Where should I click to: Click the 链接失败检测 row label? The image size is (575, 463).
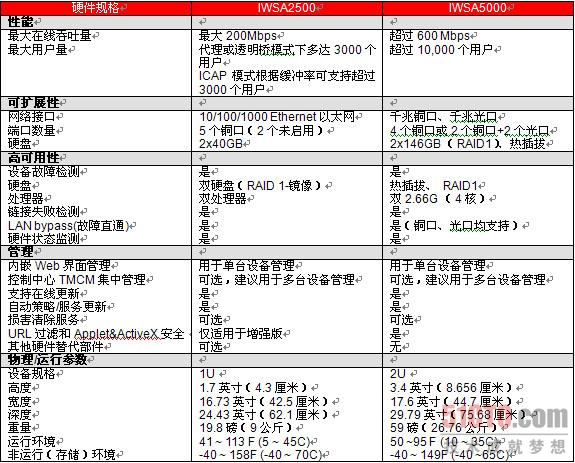coord(44,212)
